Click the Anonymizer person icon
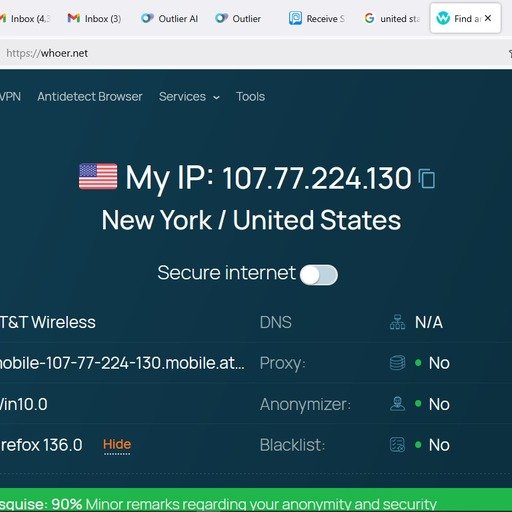 tap(397, 404)
